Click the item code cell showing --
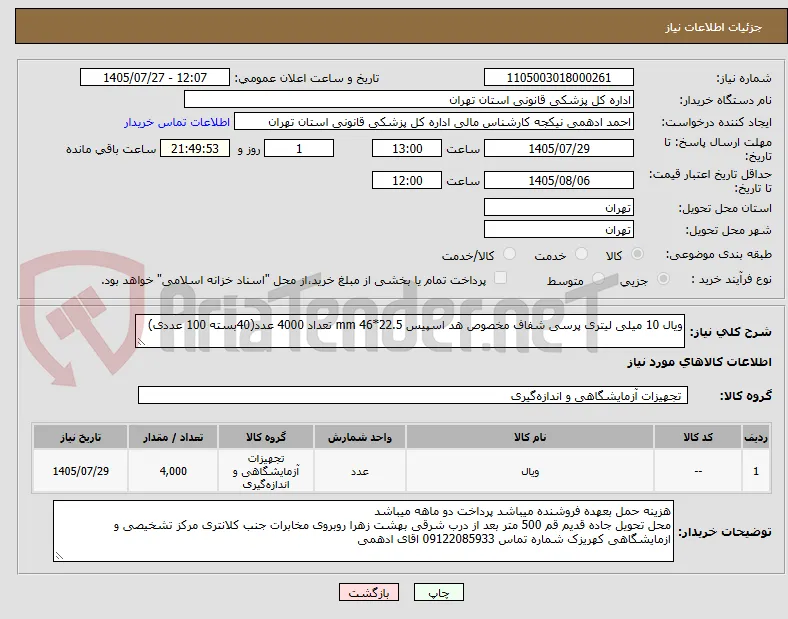The image size is (788, 619). pyautogui.click(x=698, y=471)
